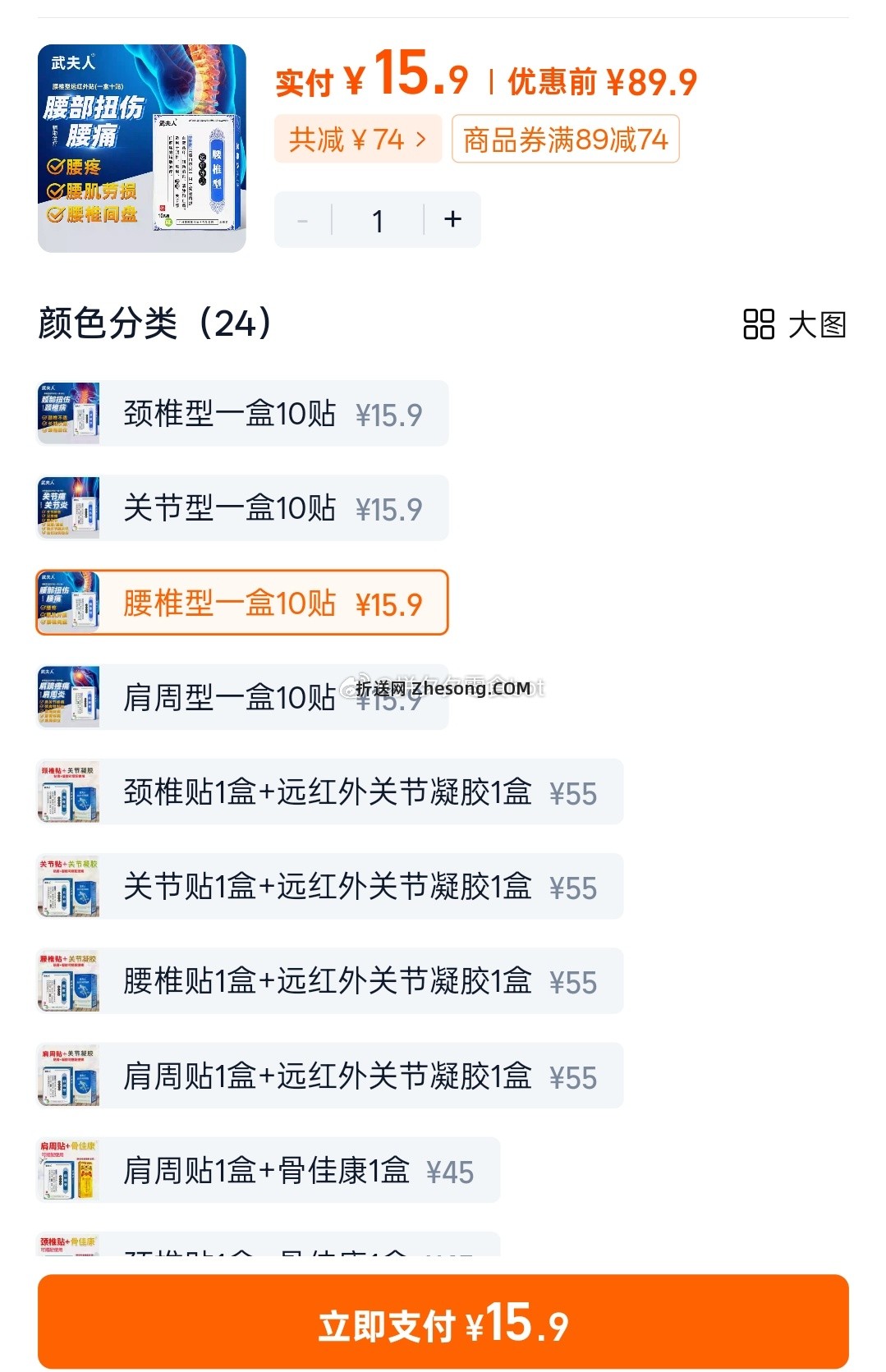Click the 颈椎贴+关节凝胶 combo thumbnail
This screenshot has width=886, height=1372.
coord(67,792)
